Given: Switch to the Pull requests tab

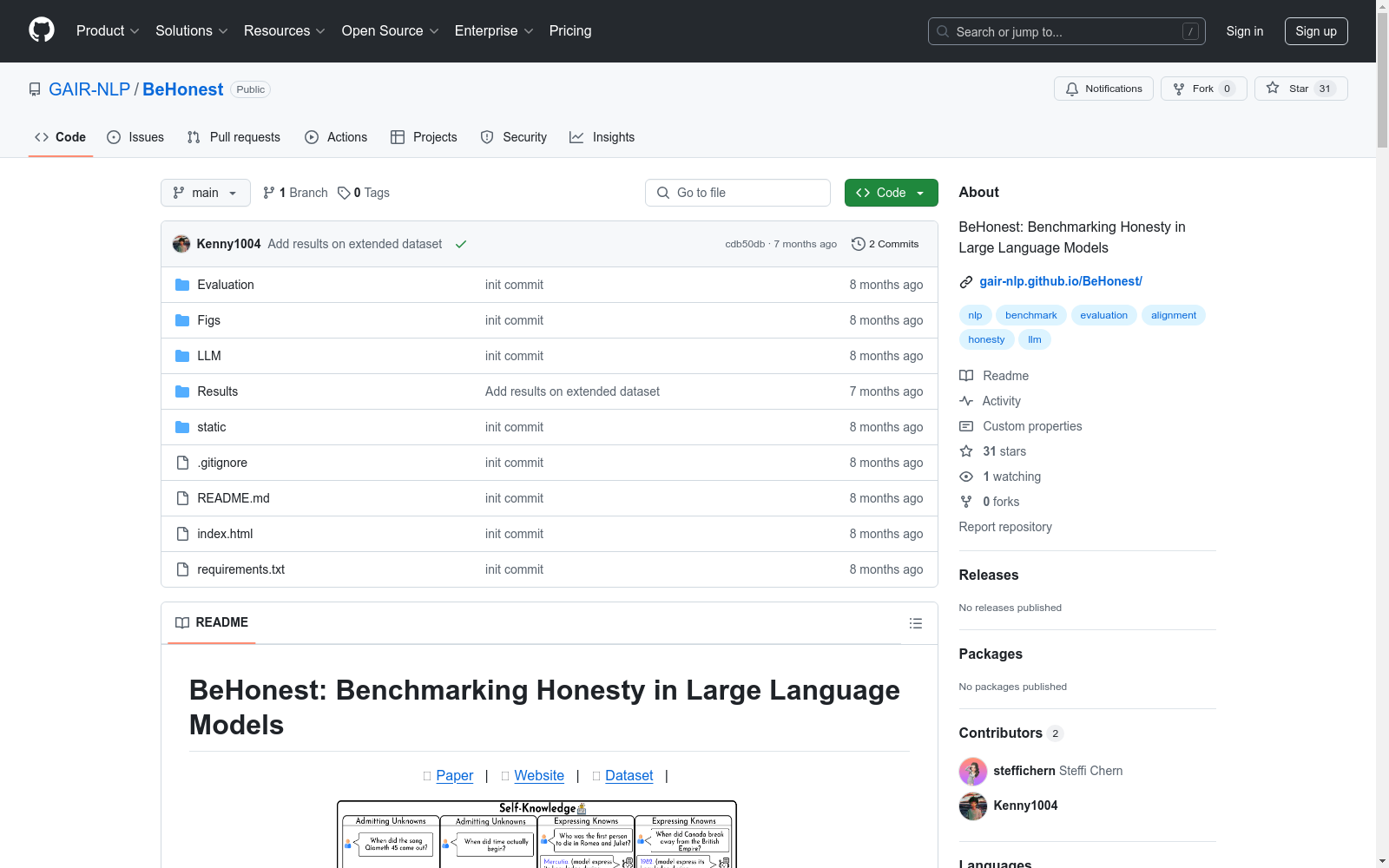Looking at the screenshot, I should tap(234, 137).
